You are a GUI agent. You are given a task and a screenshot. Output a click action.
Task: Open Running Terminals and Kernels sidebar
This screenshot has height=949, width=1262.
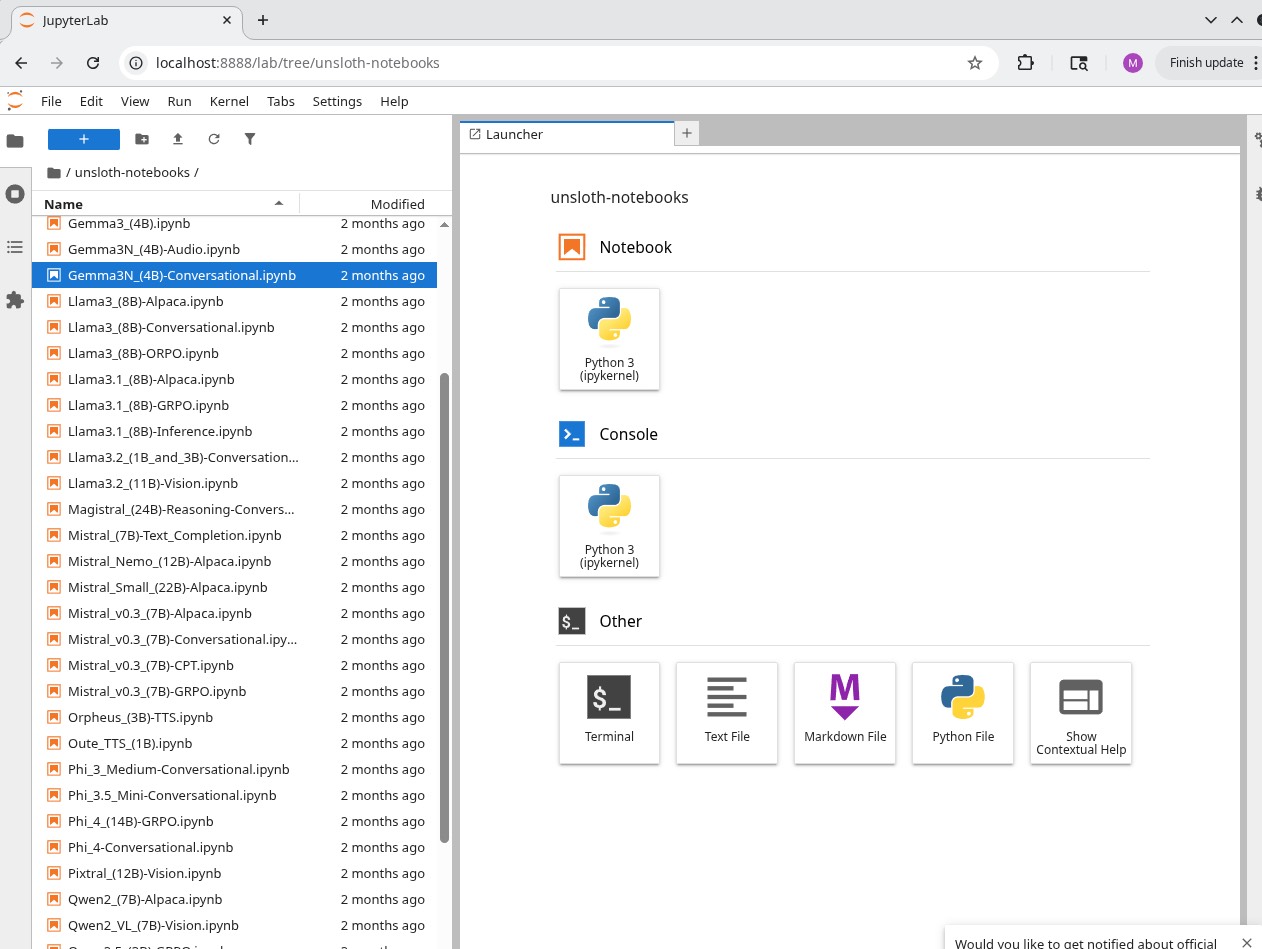pyautogui.click(x=15, y=194)
